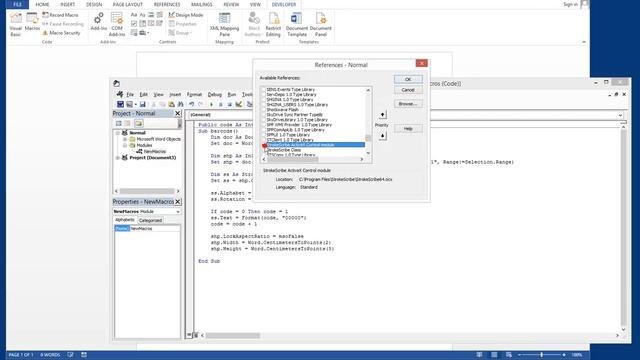Open Legacy Tools dropdown in Controls group
This screenshot has width=640, height=360.
click(x=144, y=33)
